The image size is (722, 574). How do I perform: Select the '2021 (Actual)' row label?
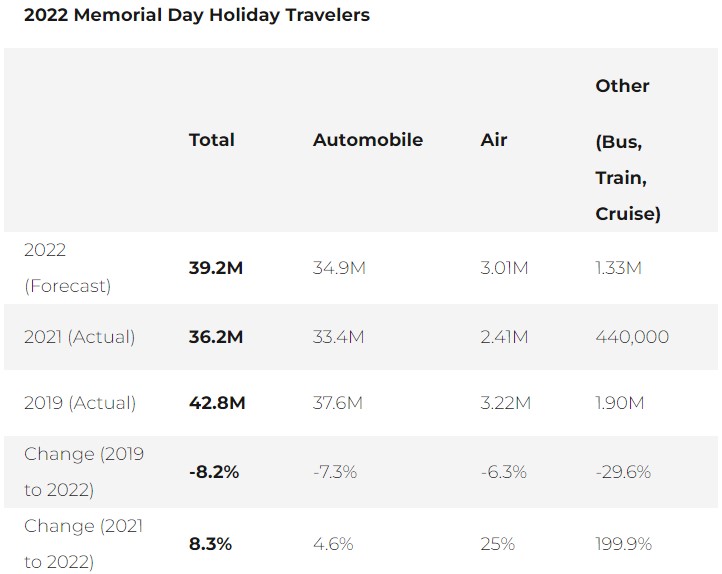point(79,337)
